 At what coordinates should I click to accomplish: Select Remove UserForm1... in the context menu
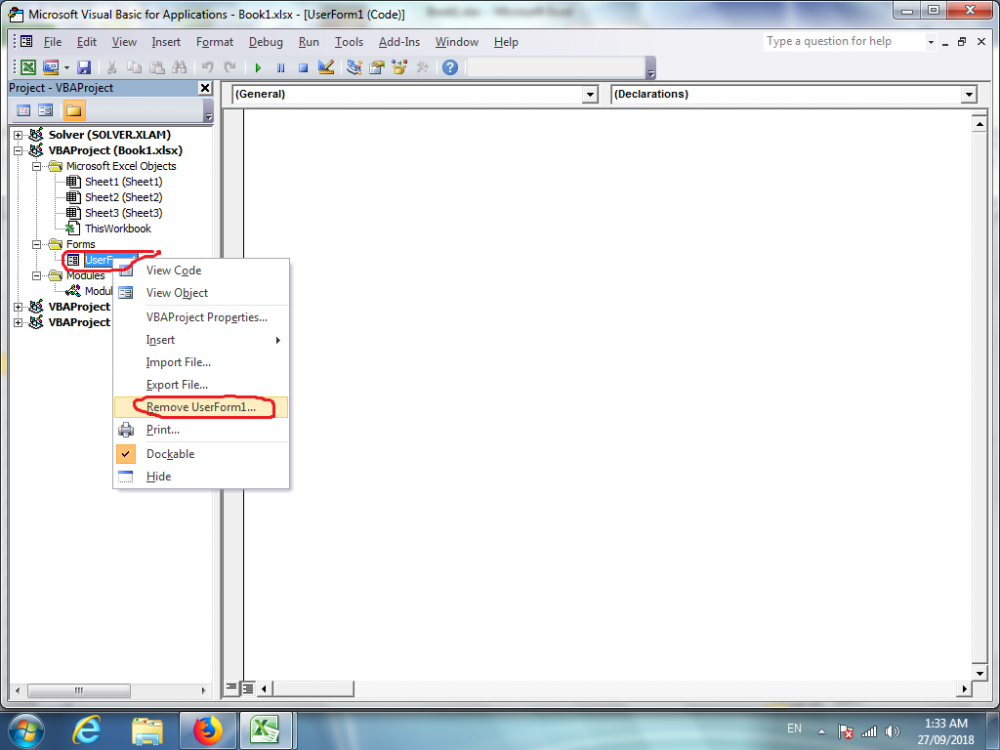201,407
